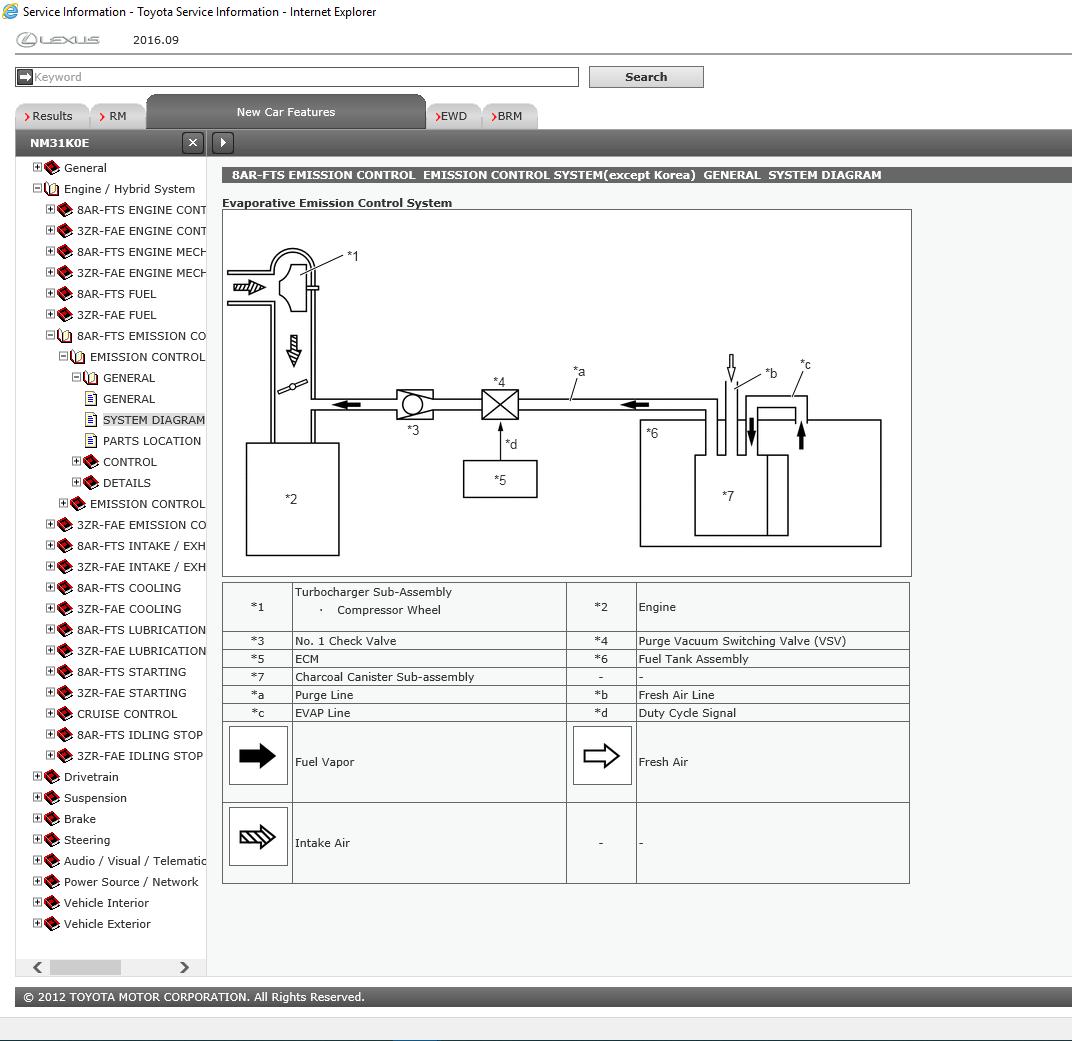The width and height of the screenshot is (1072, 1041).
Task: Click the tree panel right scroll arrow
Action: coord(184,967)
